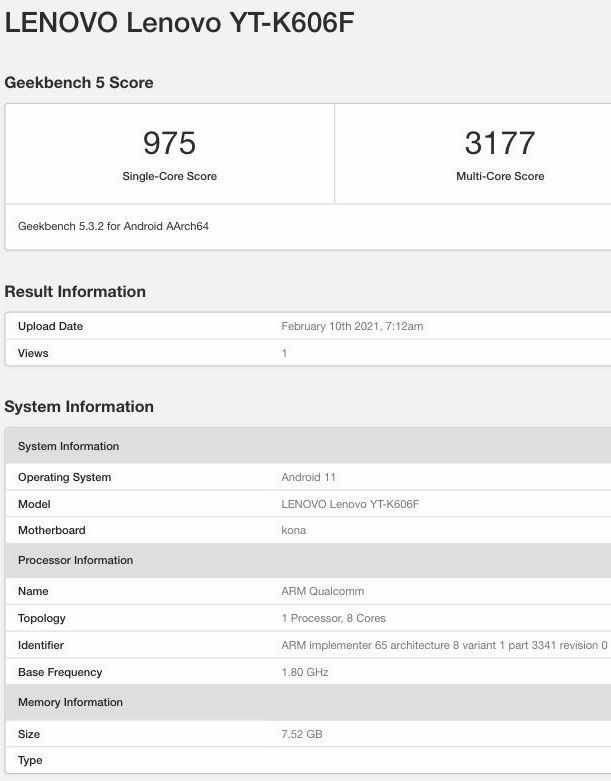Click the memory Type row label
Screen dimensions: 611x781
tap(30, 761)
